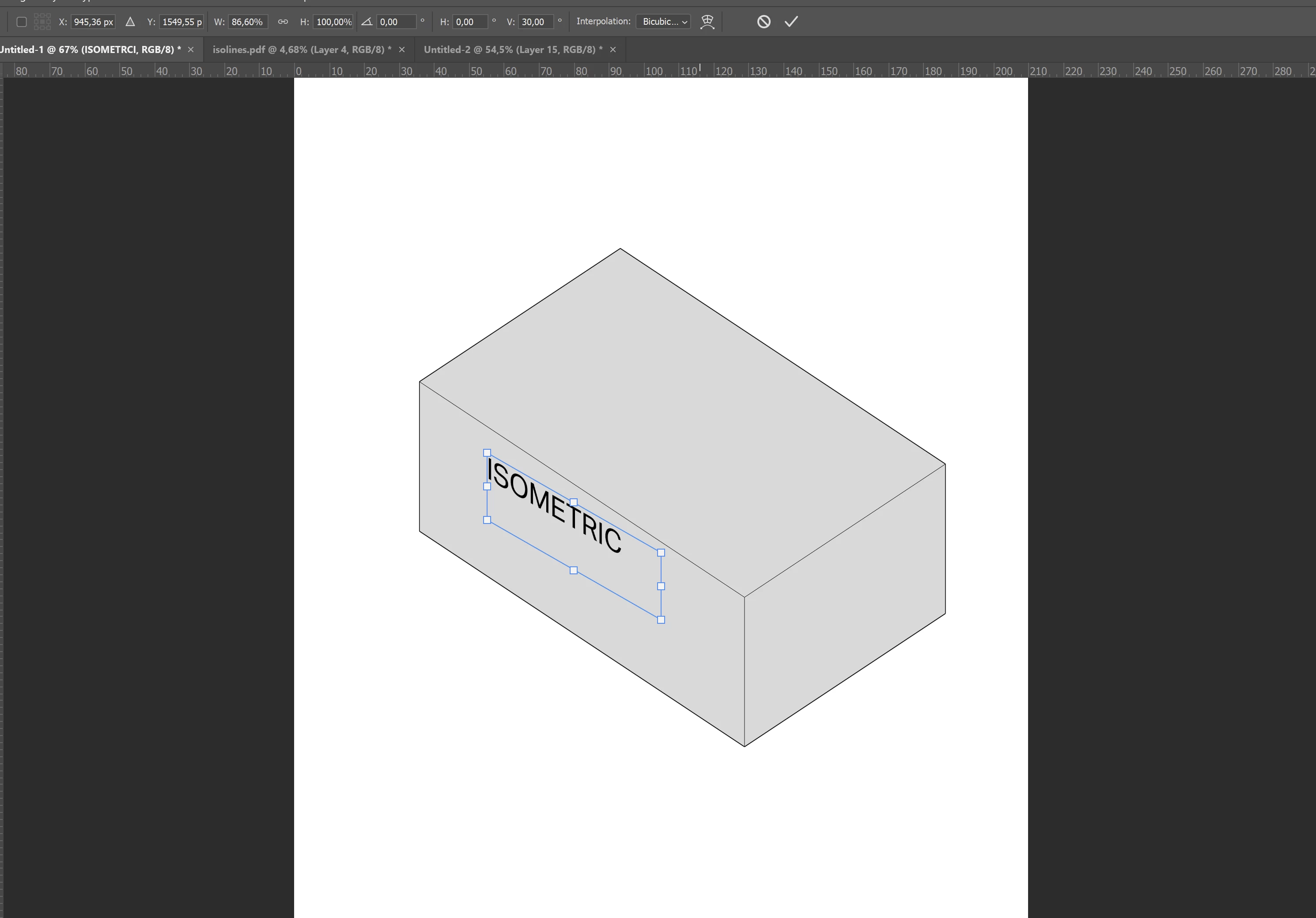Click the width percentage field

(x=247, y=22)
